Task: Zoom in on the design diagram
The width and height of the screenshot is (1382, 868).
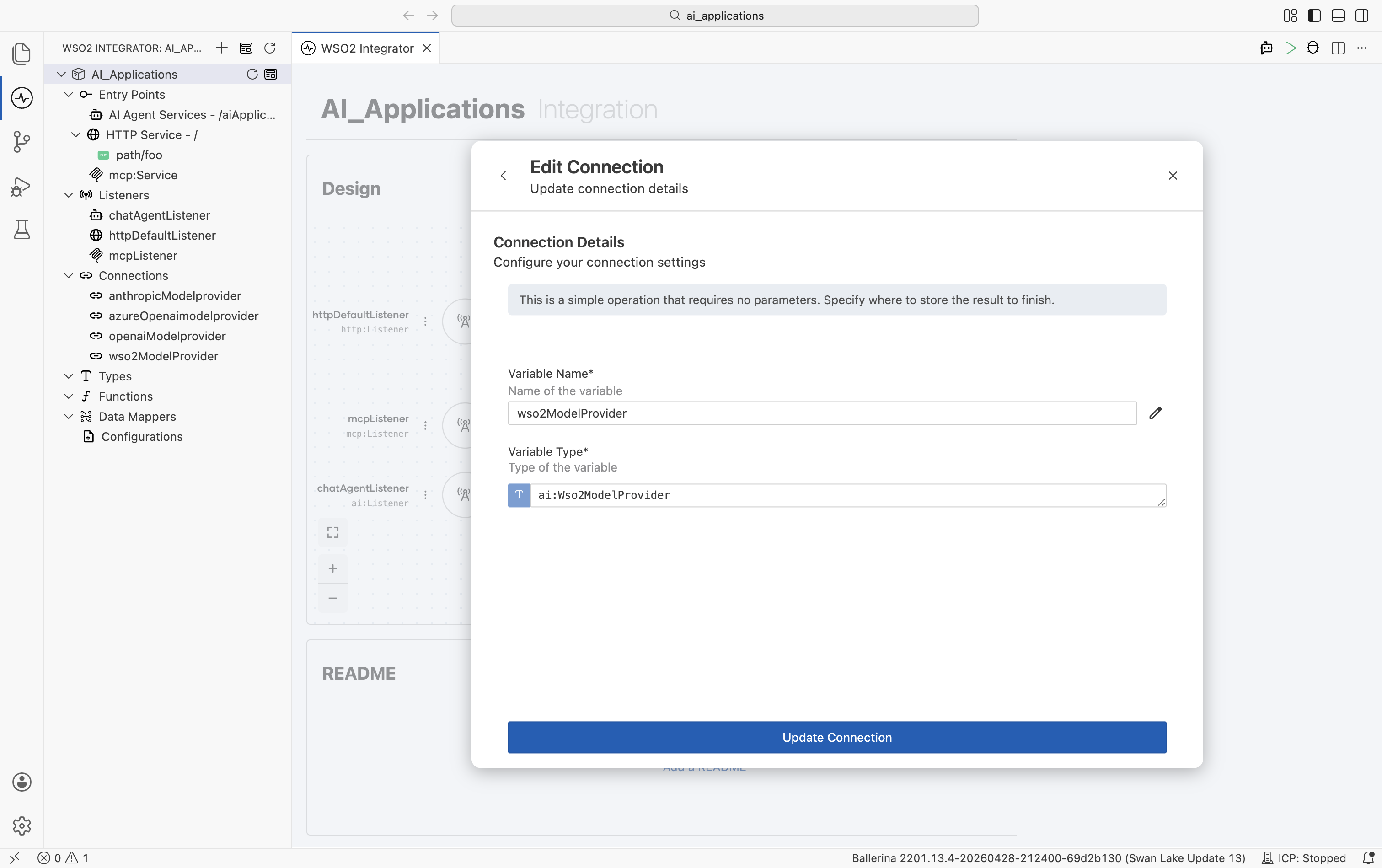Action: [333, 568]
